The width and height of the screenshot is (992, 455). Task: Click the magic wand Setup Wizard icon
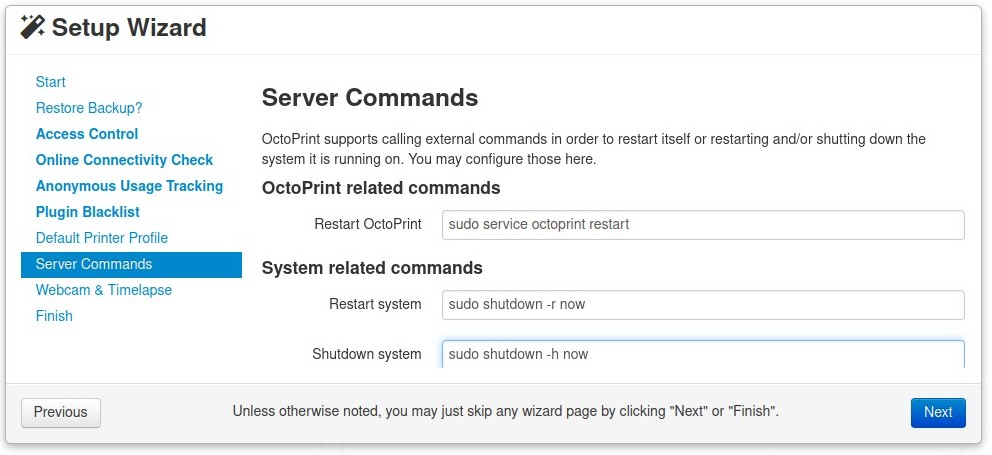(33, 27)
